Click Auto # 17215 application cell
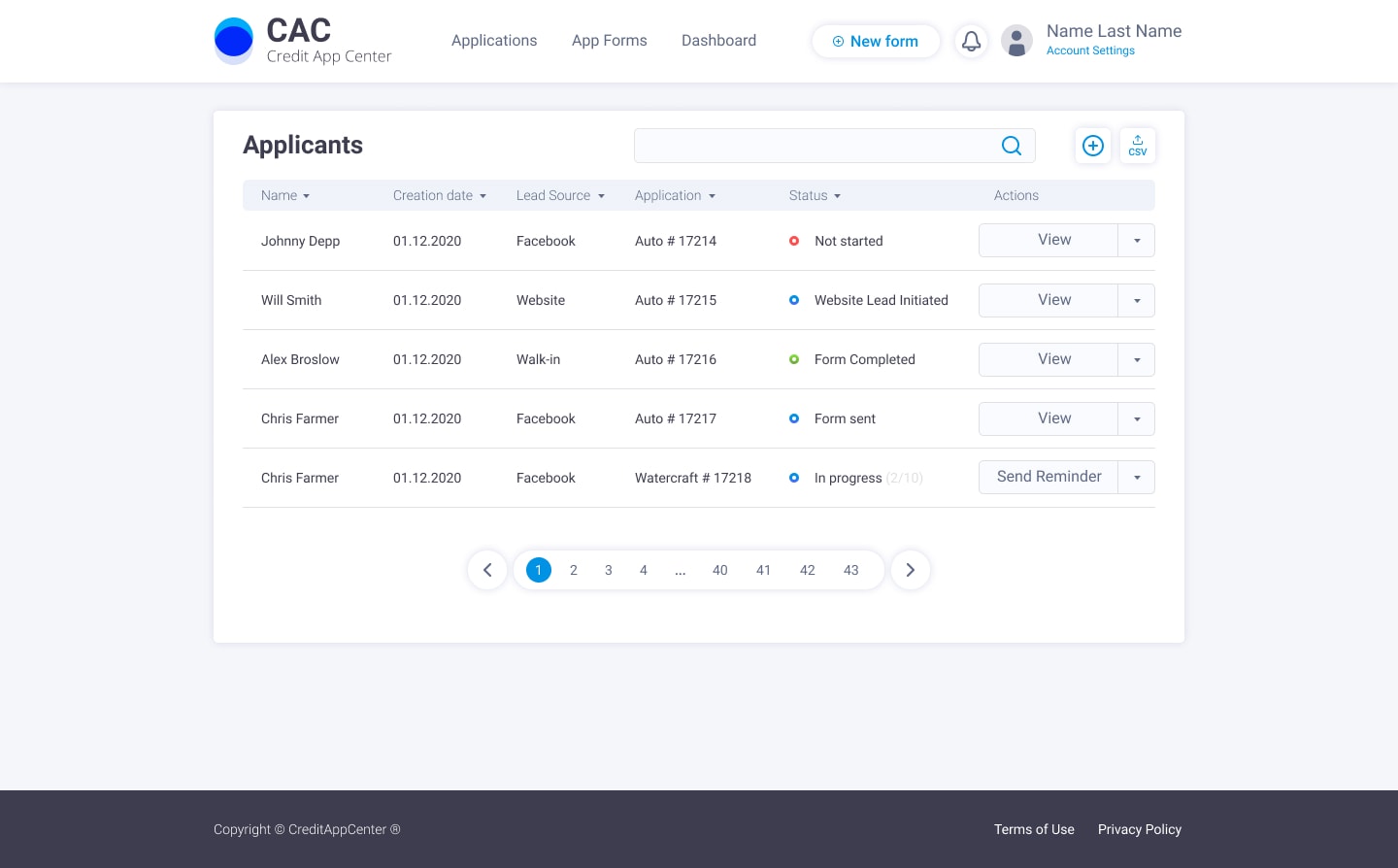 676,300
